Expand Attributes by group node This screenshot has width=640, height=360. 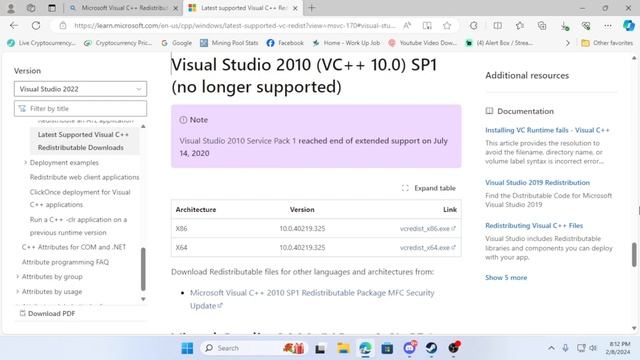tap(18, 276)
